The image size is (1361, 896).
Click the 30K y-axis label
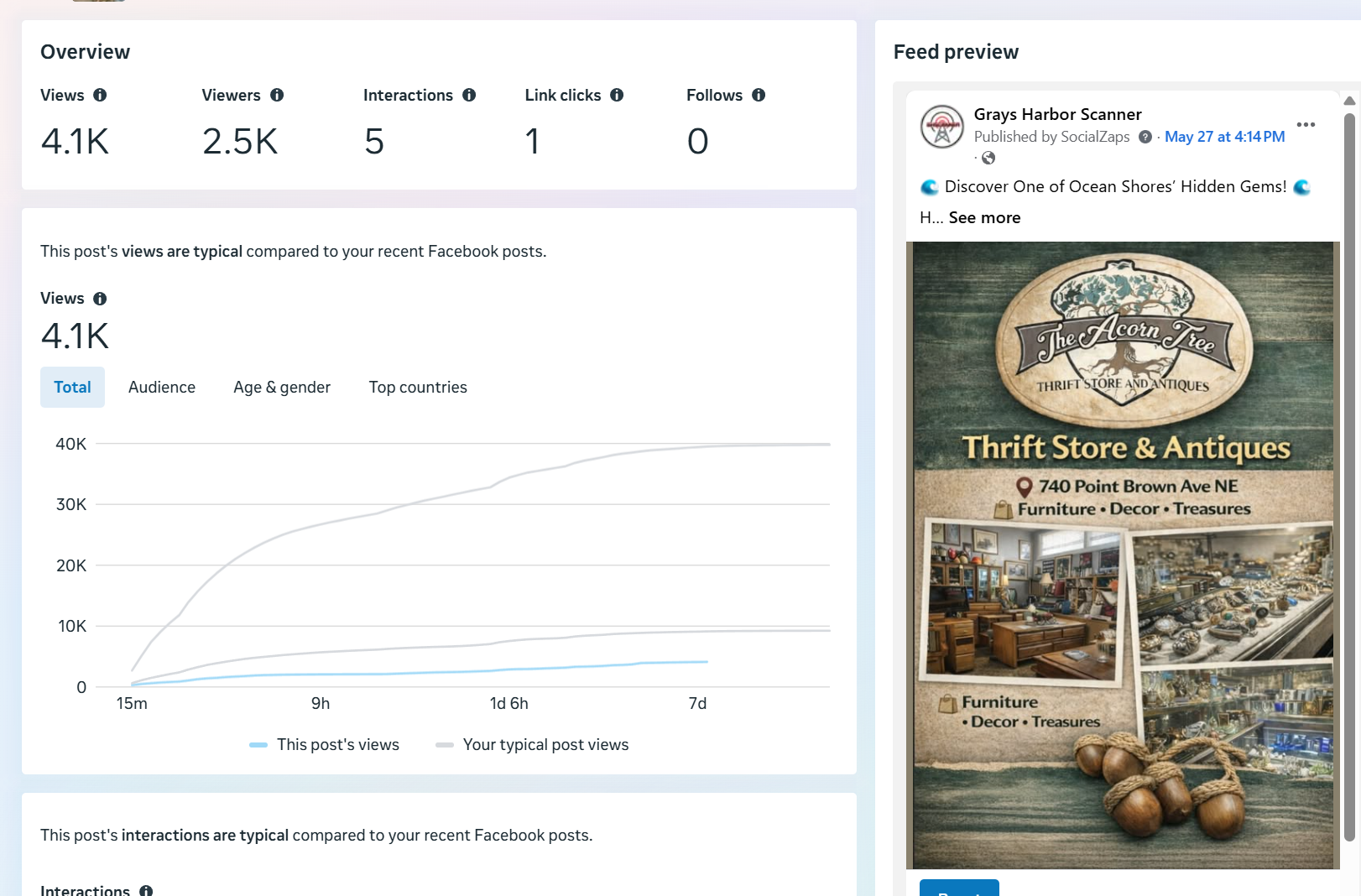point(70,504)
